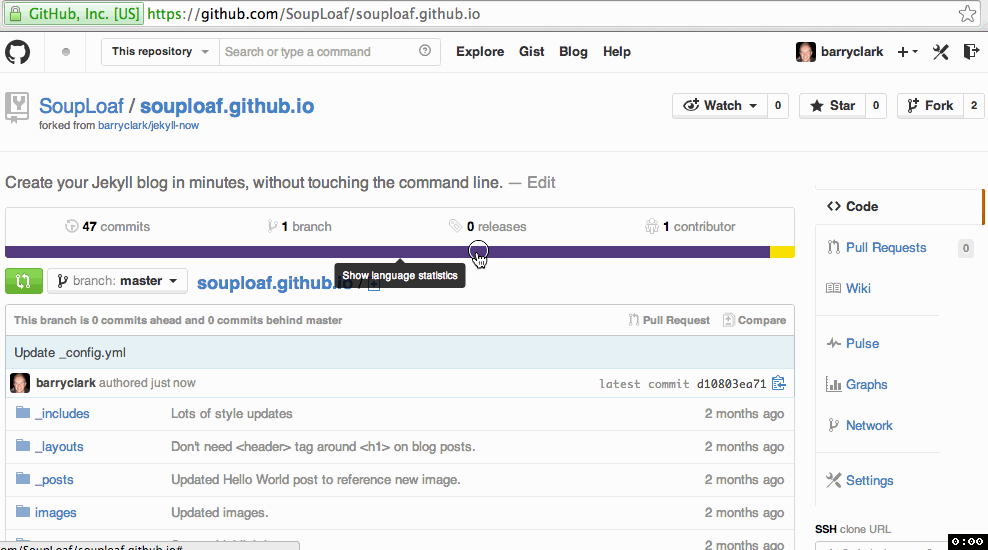Click the GitHub Octocat logo
Image resolution: width=988 pixels, height=550 pixels.
pyautogui.click(x=18, y=51)
